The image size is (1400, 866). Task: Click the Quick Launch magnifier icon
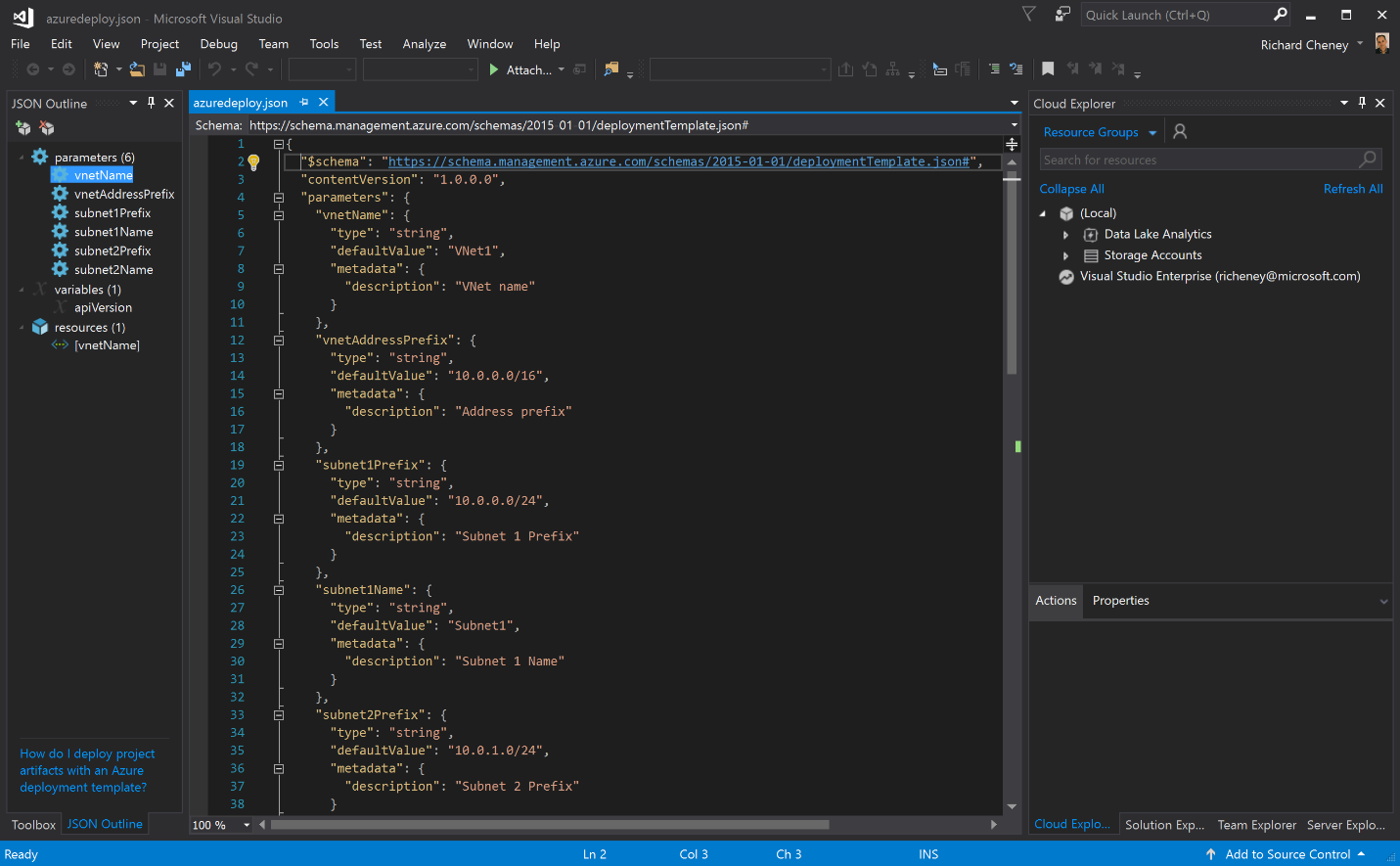(1280, 14)
